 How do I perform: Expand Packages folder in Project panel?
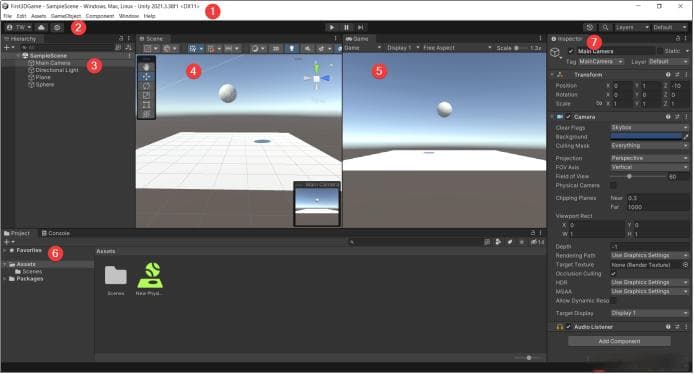(x=5, y=279)
